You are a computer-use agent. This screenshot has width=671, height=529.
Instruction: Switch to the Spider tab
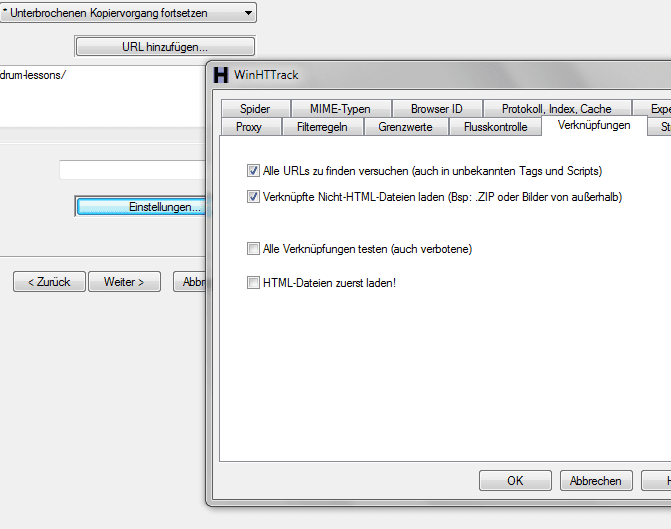point(255,109)
